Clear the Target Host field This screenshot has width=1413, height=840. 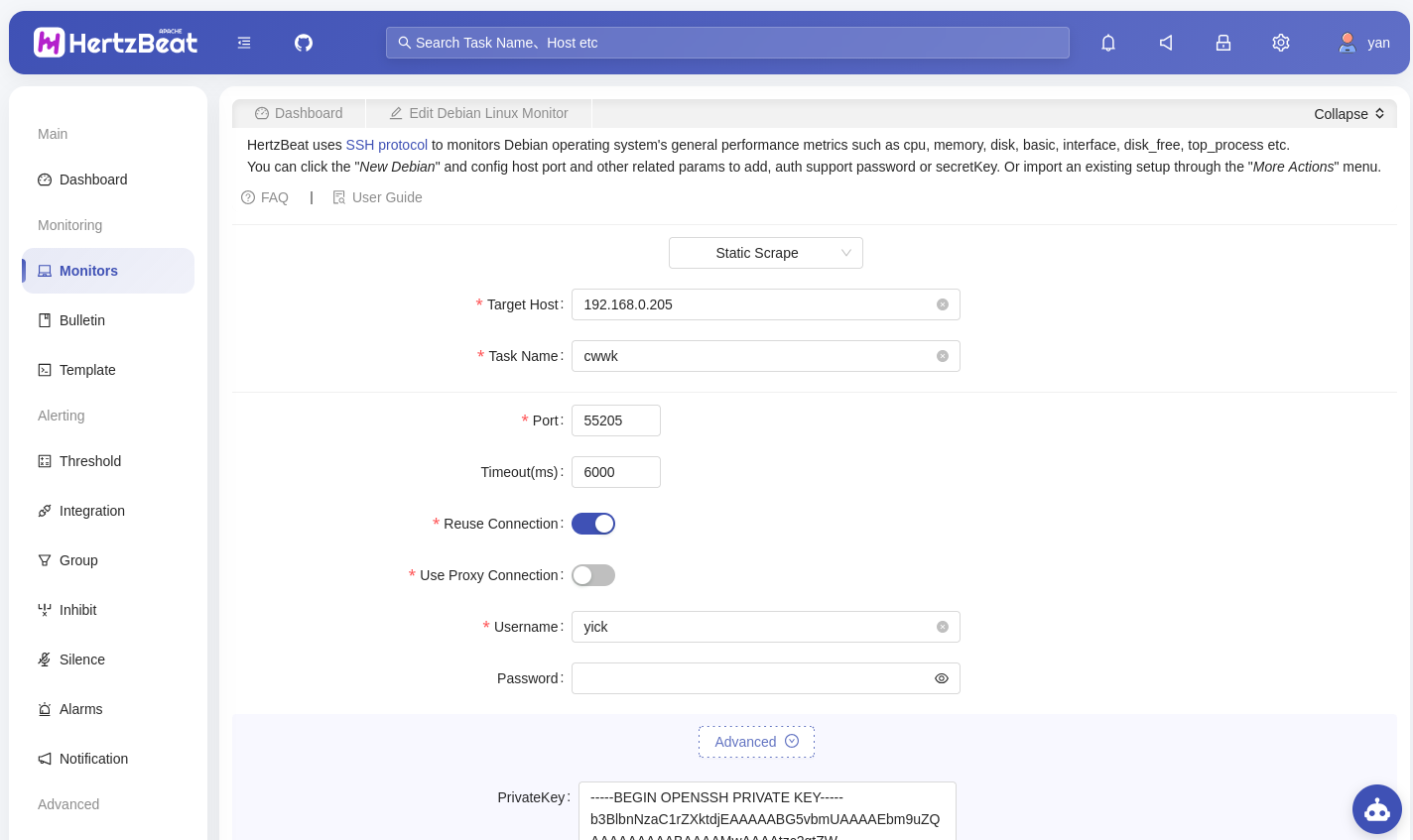943,304
